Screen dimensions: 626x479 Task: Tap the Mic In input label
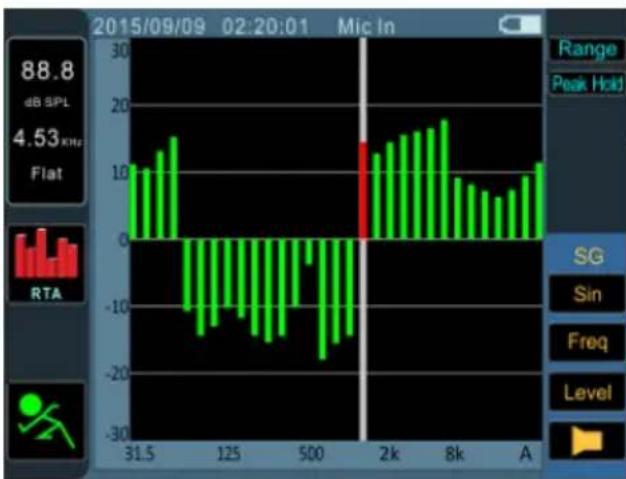pos(366,27)
